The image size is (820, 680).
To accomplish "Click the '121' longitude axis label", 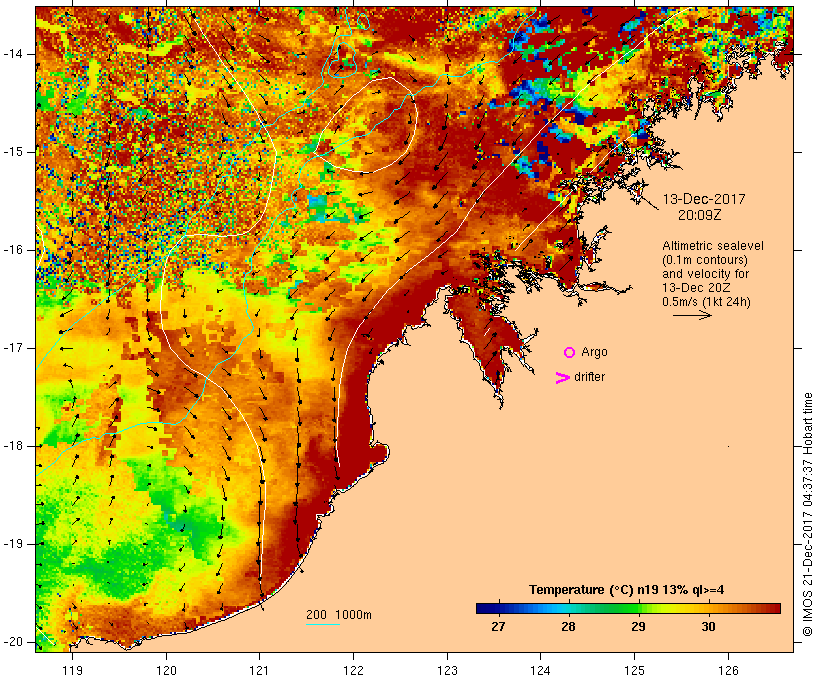I will pyautogui.click(x=259, y=670).
